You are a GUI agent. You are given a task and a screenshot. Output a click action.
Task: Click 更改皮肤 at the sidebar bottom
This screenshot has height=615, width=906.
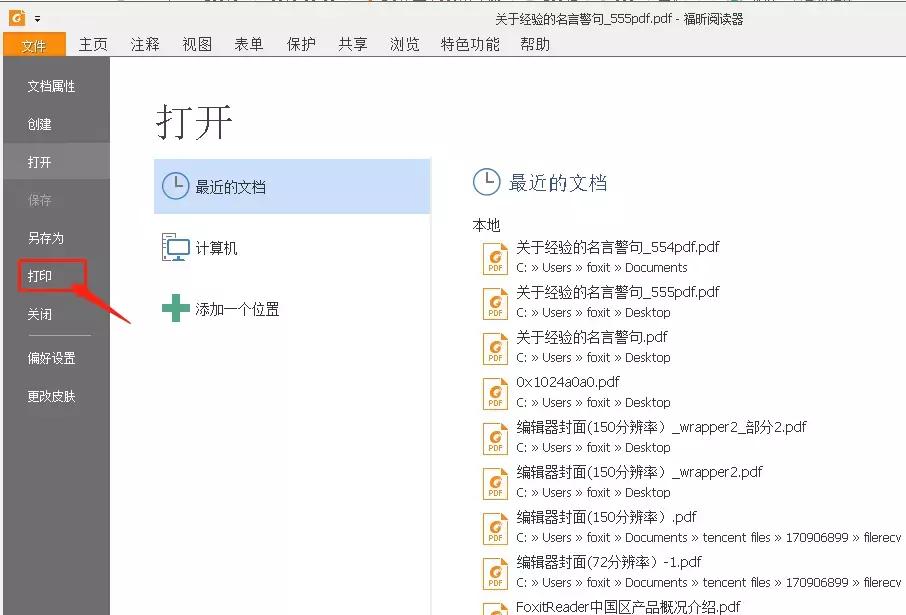tap(52, 395)
